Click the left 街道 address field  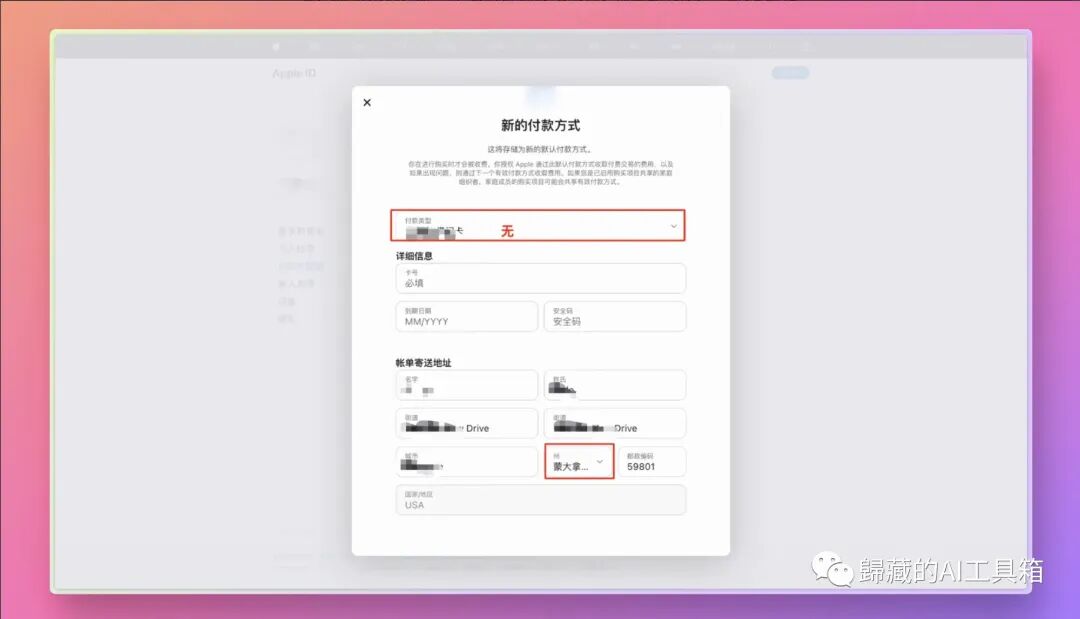point(466,423)
